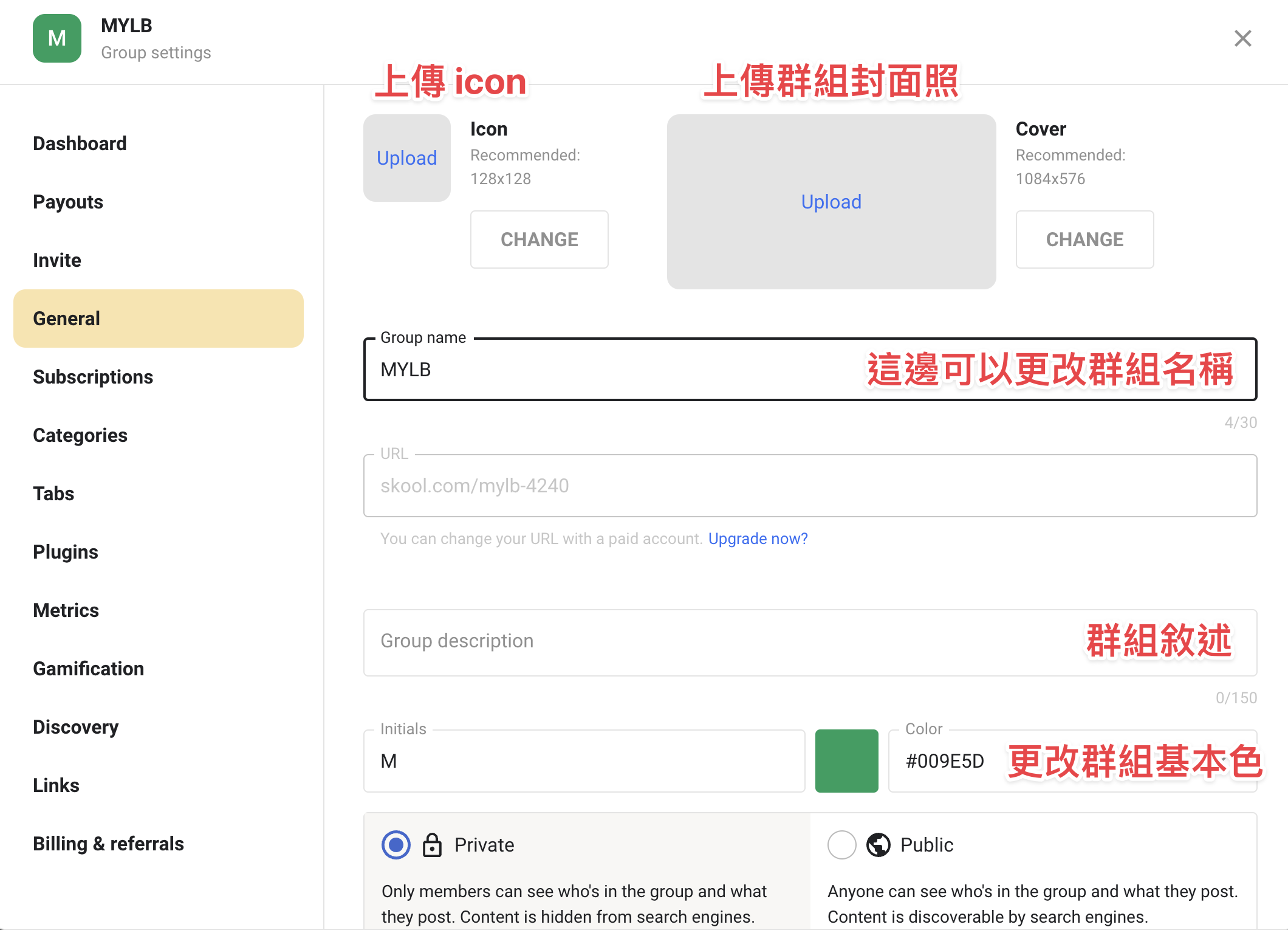Close the group settings dialog
1288x930 pixels.
coord(1243,38)
